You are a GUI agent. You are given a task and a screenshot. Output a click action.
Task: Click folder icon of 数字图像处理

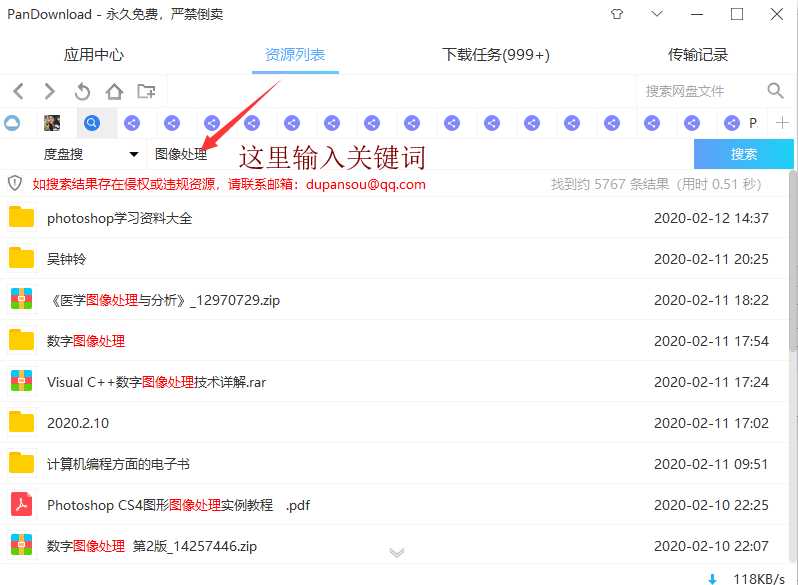[21, 340]
